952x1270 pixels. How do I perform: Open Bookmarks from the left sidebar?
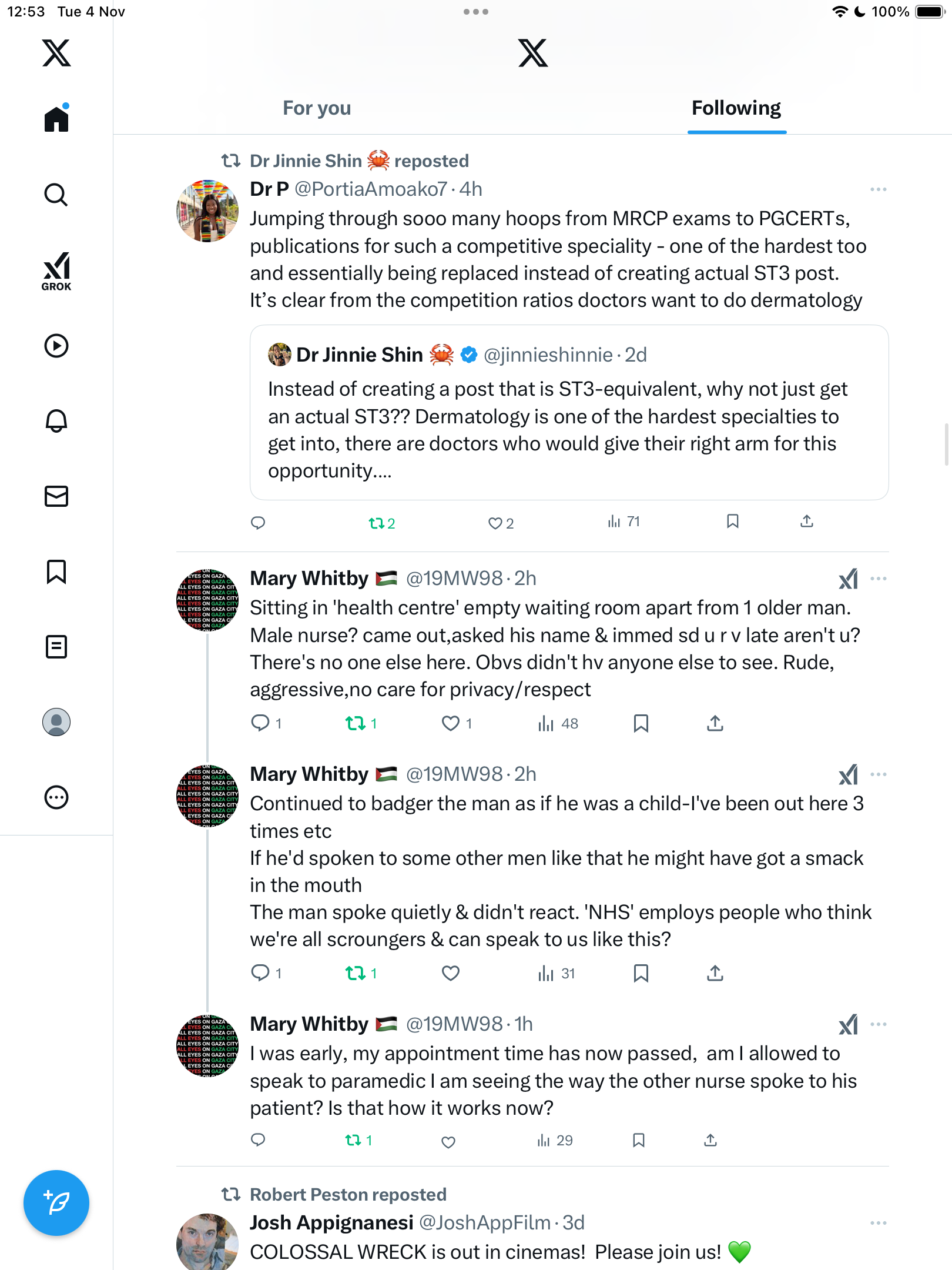point(56,571)
